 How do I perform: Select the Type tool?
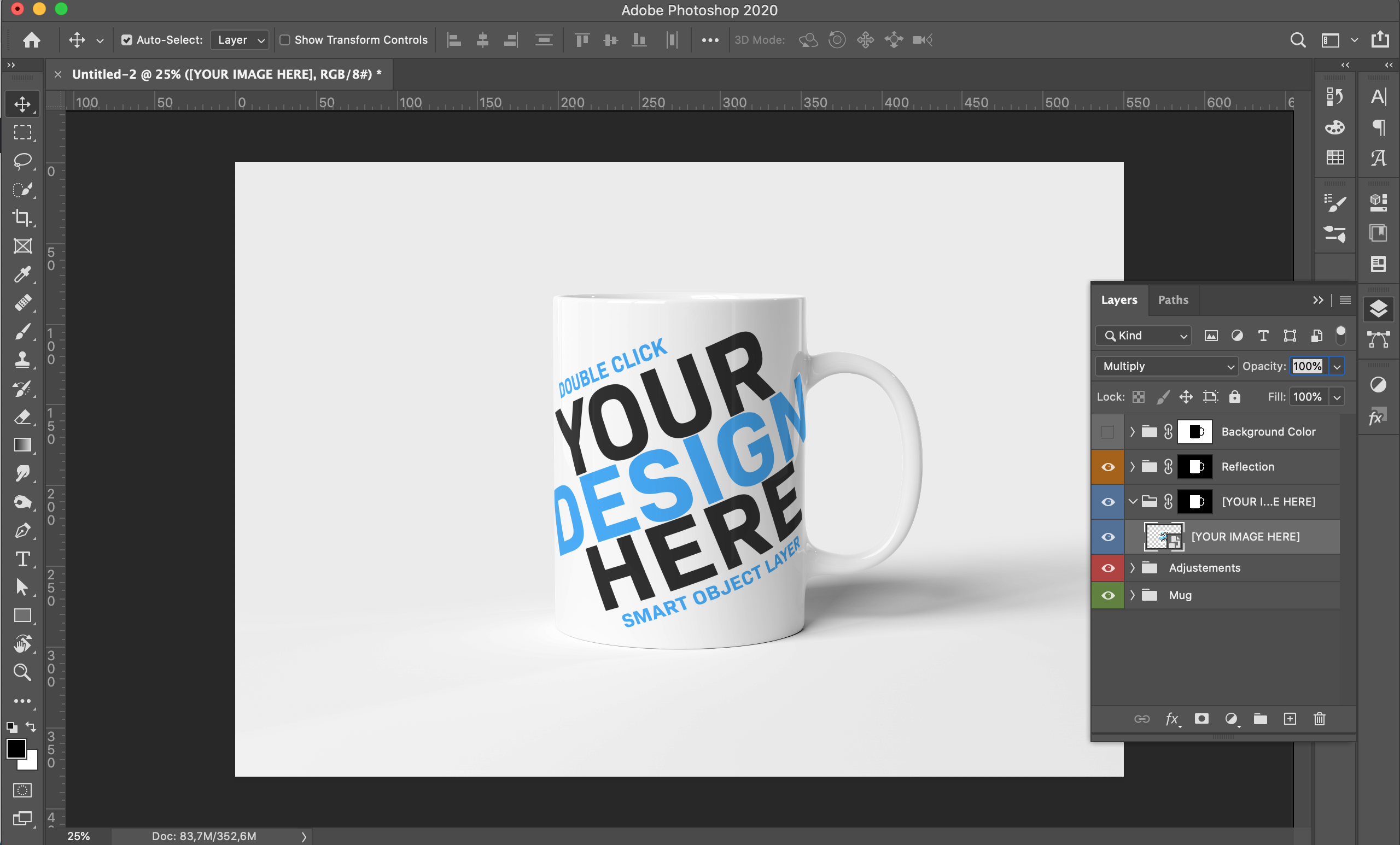(22, 559)
